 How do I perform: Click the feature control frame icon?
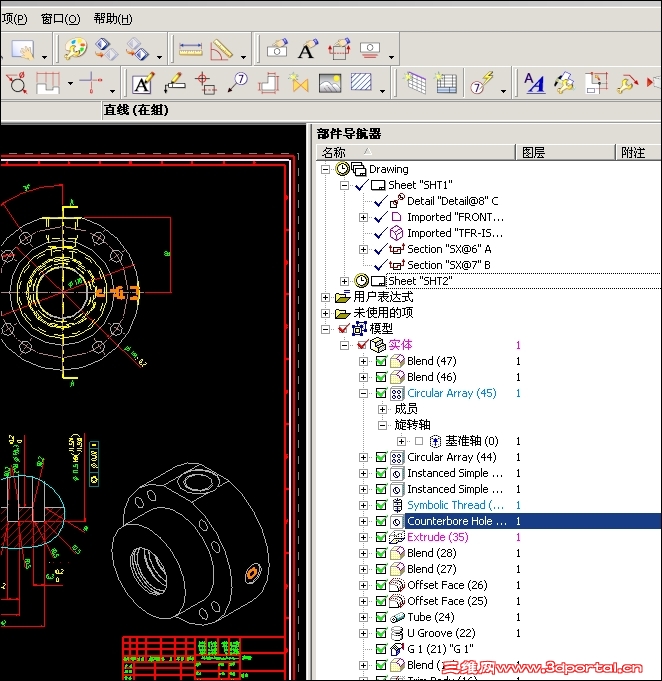[x=268, y=83]
